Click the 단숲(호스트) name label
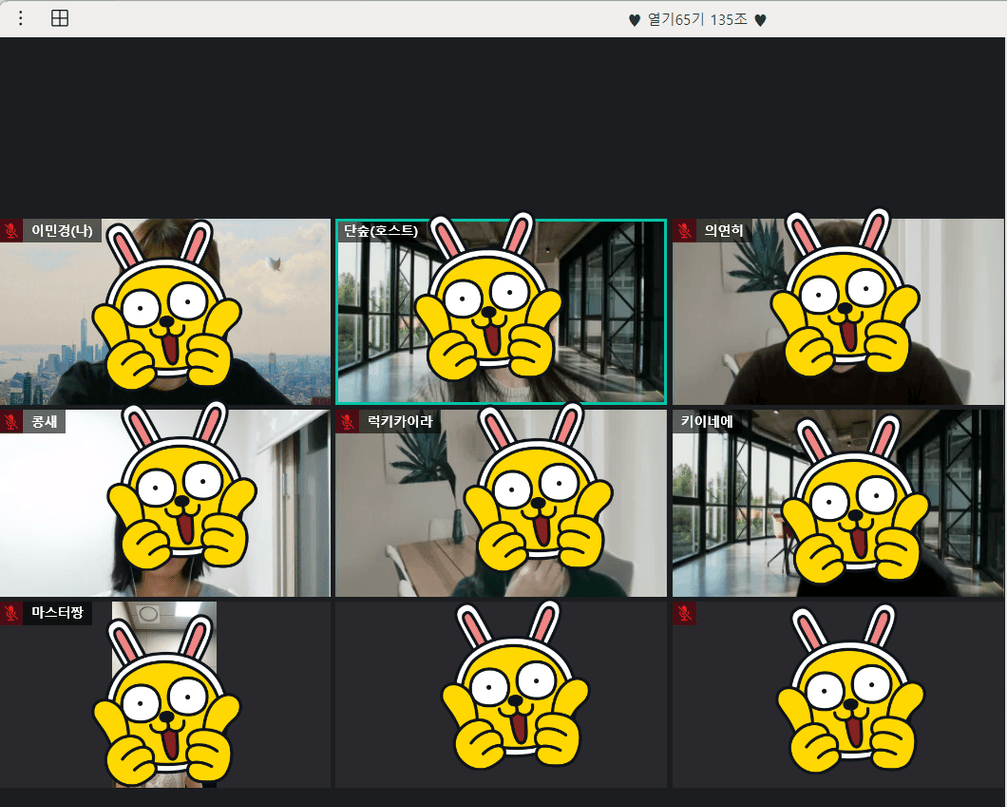 tap(381, 230)
